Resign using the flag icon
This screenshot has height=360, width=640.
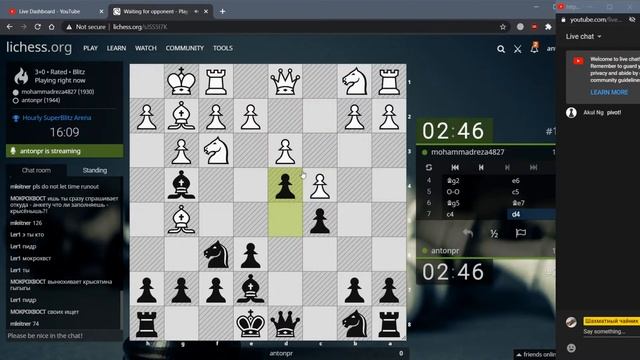(520, 233)
